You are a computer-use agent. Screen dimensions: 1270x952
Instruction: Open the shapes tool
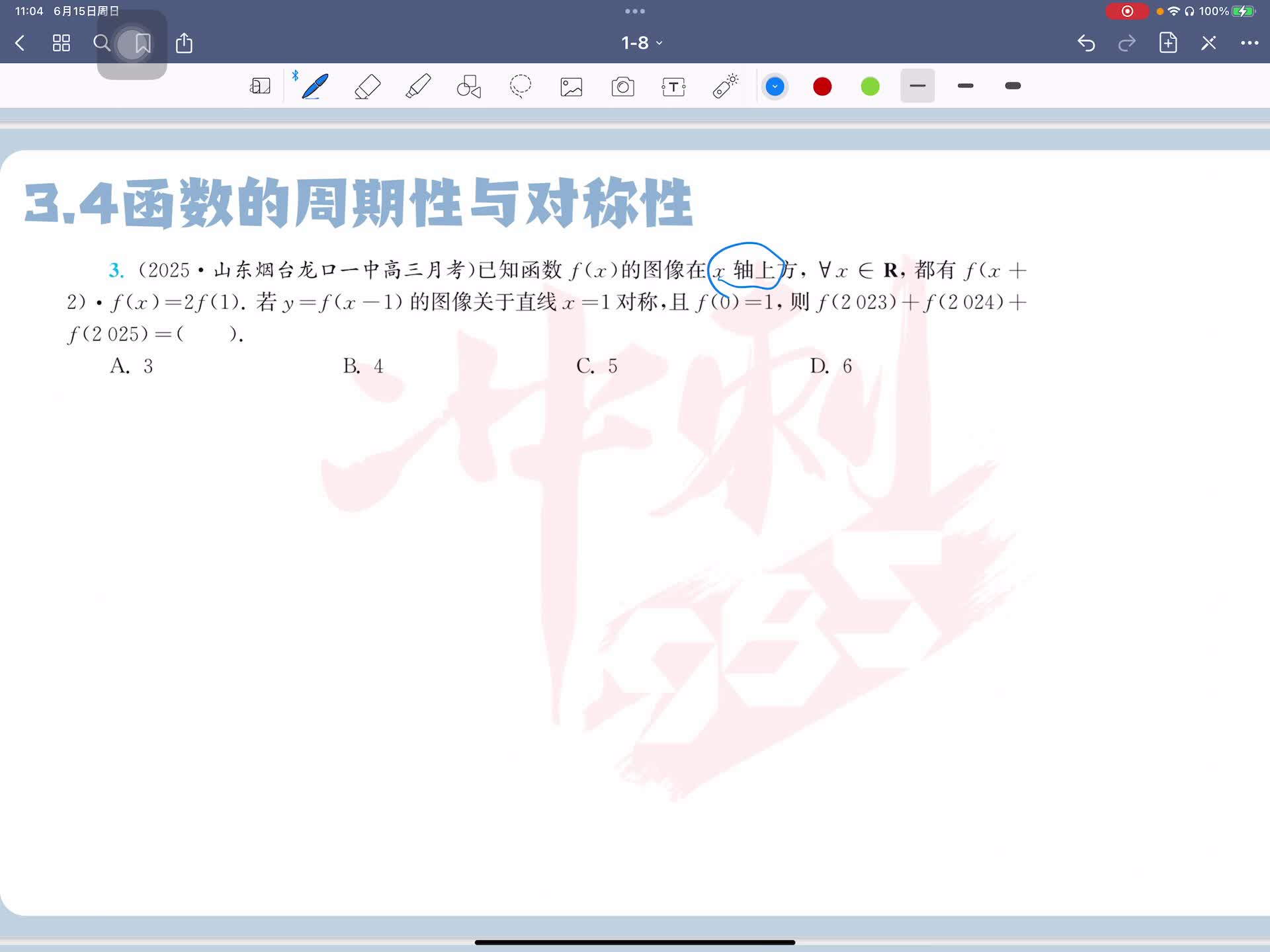469,87
